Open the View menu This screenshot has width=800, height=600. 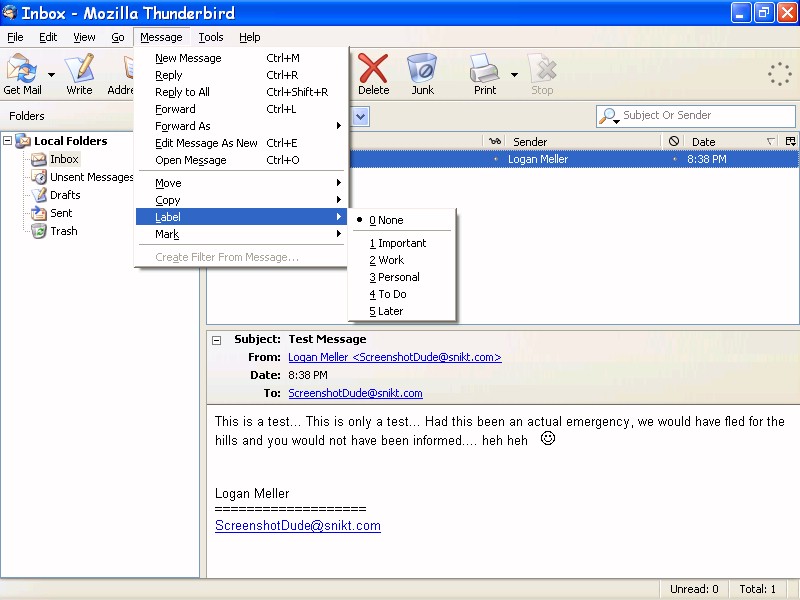click(84, 37)
